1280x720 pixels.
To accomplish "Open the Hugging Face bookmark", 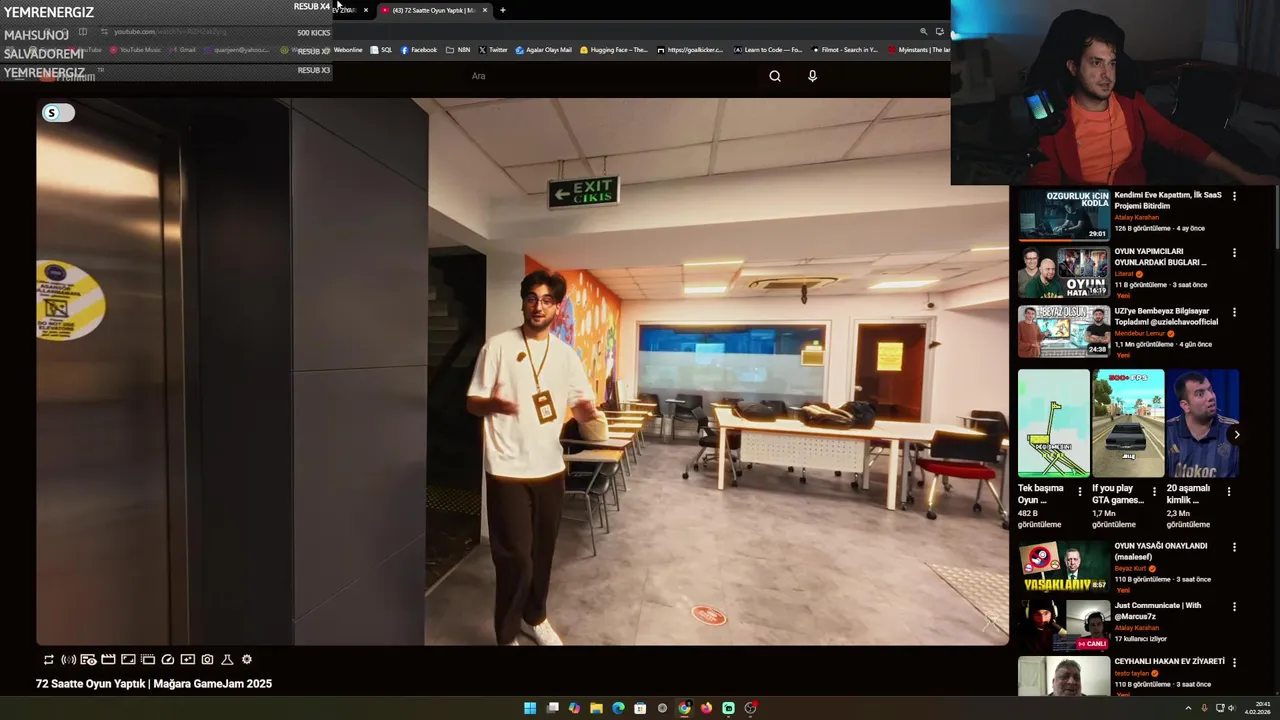I will pos(614,50).
